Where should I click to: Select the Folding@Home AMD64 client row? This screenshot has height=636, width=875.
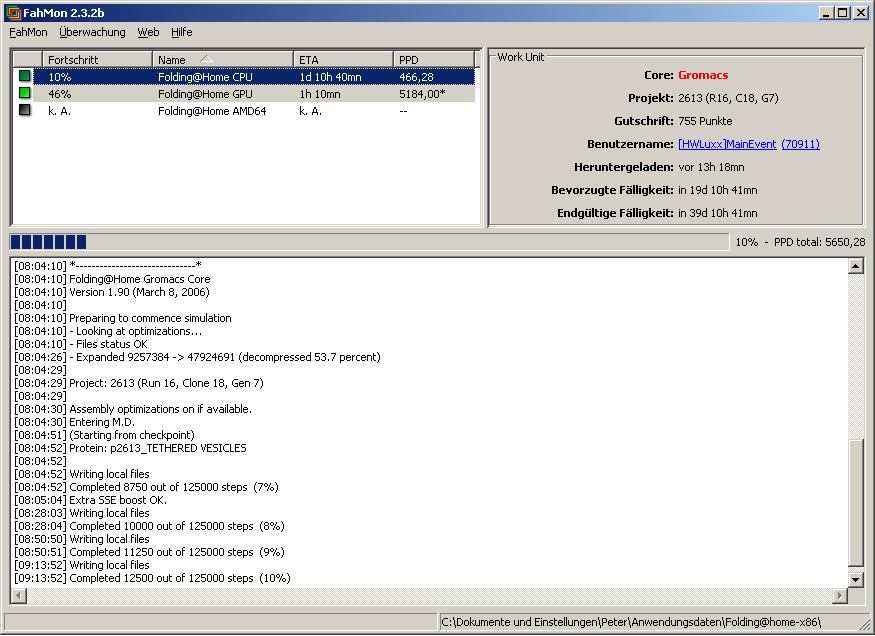[x=244, y=111]
